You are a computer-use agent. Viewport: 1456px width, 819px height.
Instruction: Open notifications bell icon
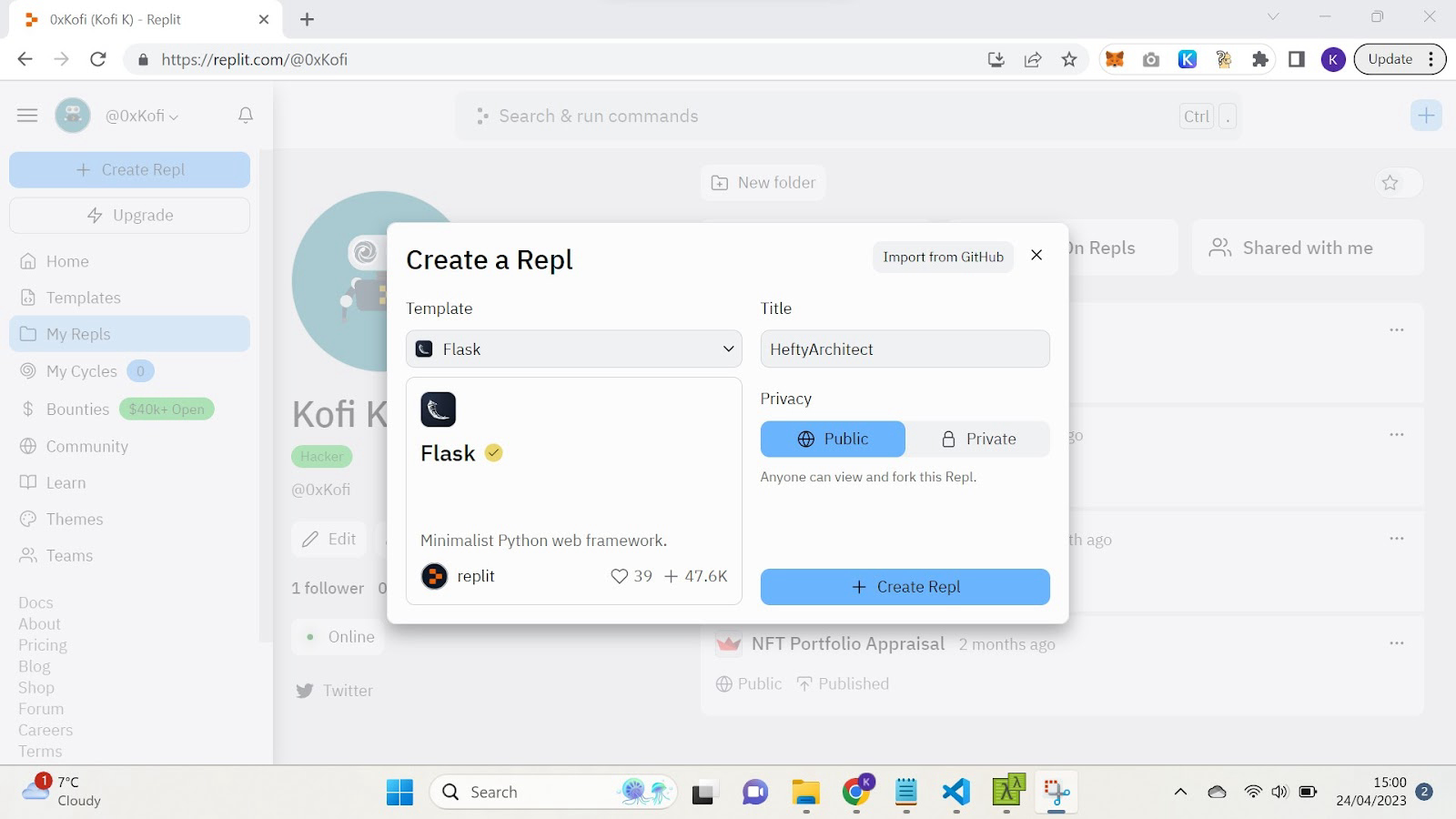pos(246,116)
